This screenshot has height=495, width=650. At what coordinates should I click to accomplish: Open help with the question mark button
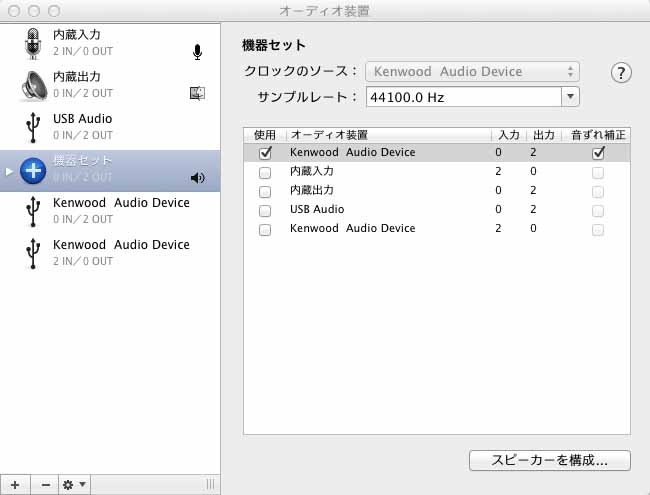click(x=621, y=73)
